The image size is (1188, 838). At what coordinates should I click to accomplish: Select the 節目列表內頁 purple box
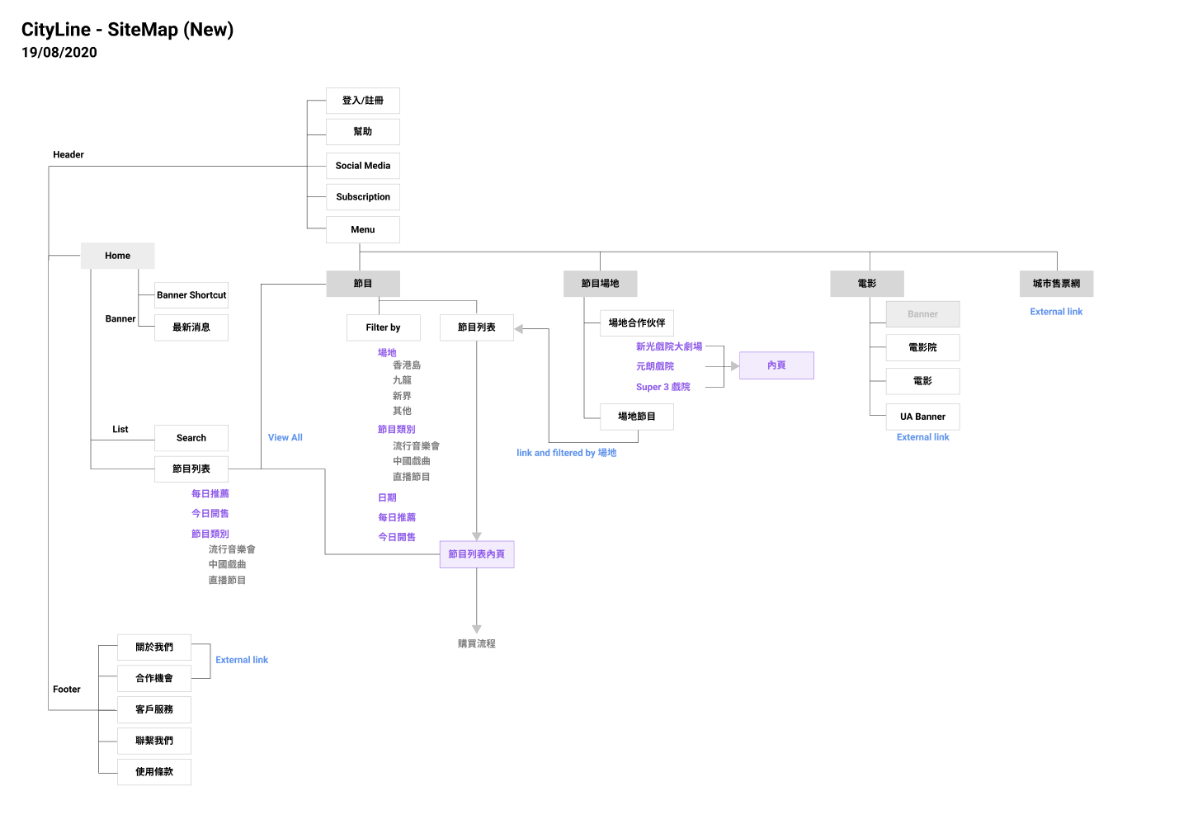coord(476,554)
